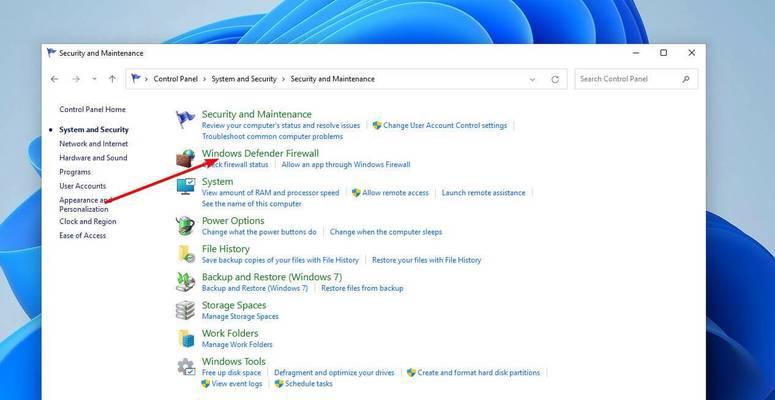775x400 pixels.
Task: Click Create and format hard disk partitions
Action: 478,373
